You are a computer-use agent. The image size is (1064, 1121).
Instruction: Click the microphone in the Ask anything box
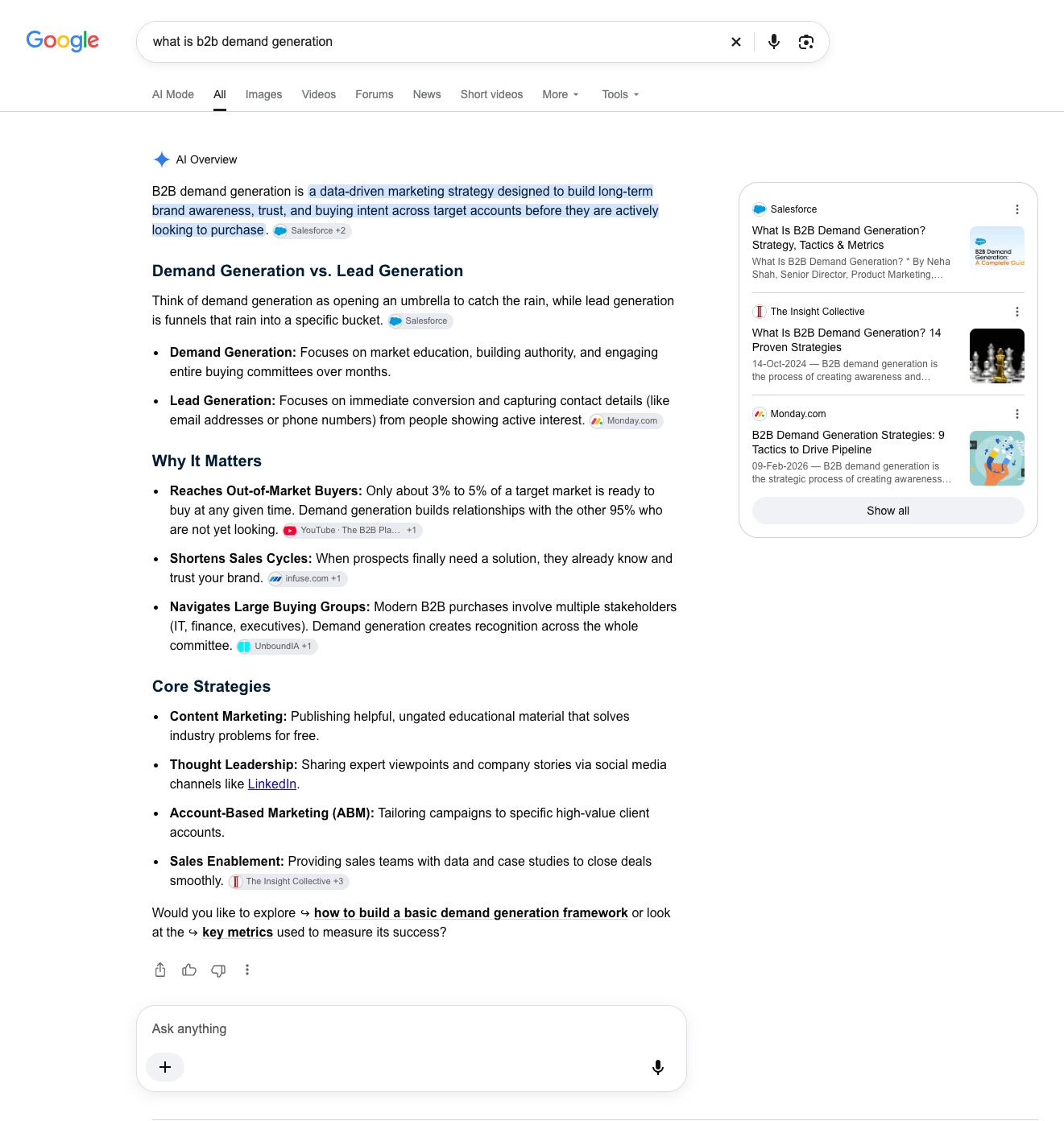pos(658,1067)
